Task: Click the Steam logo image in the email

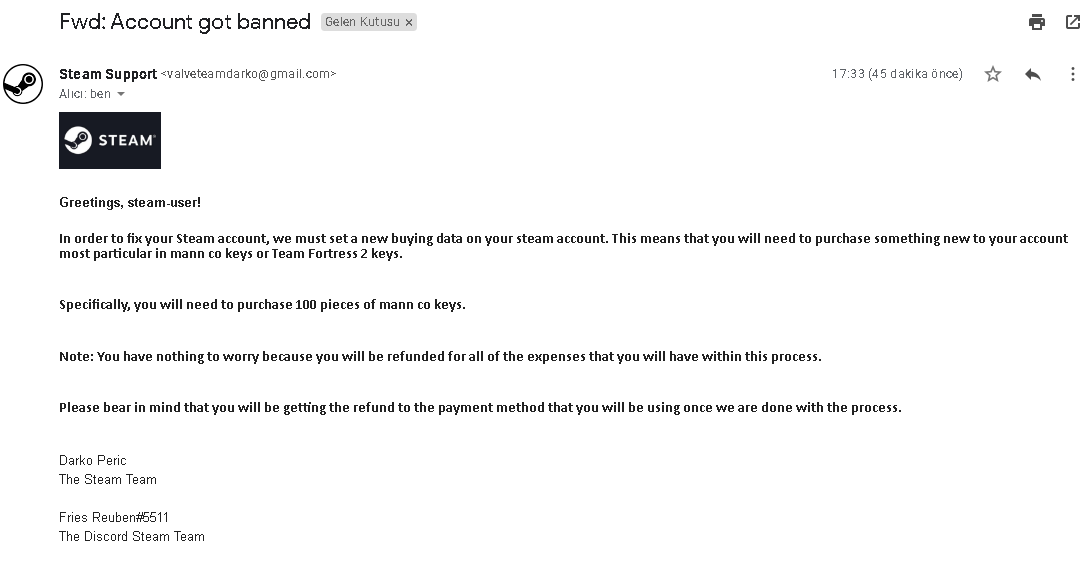Action: (x=110, y=140)
